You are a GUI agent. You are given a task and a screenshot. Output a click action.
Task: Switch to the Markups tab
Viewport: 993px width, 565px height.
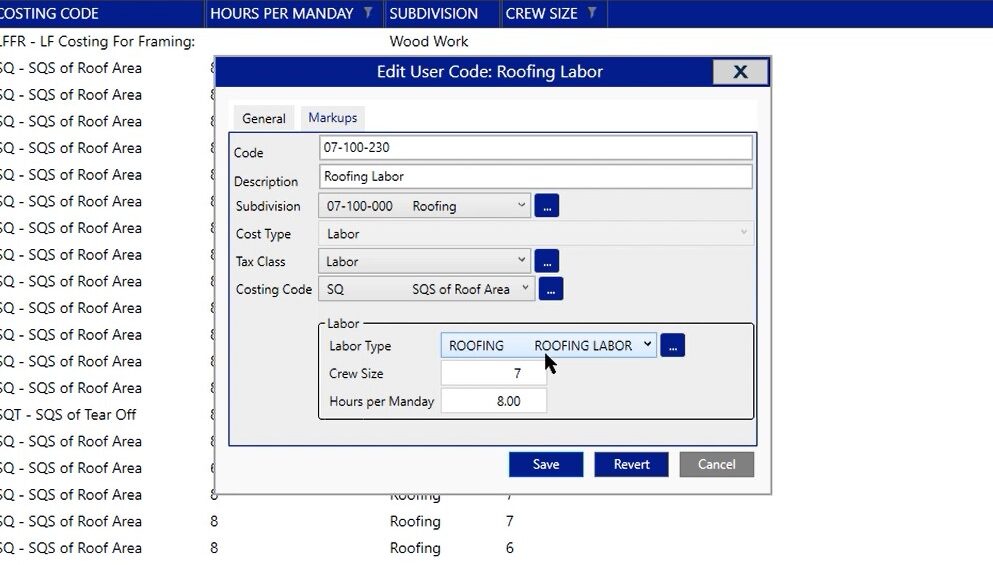tap(332, 118)
